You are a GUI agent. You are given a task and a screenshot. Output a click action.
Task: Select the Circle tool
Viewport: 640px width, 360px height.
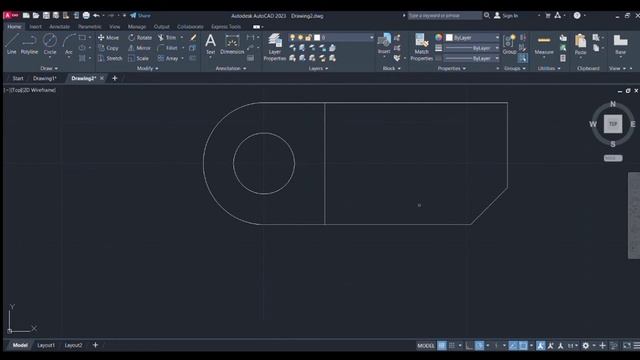[50, 44]
